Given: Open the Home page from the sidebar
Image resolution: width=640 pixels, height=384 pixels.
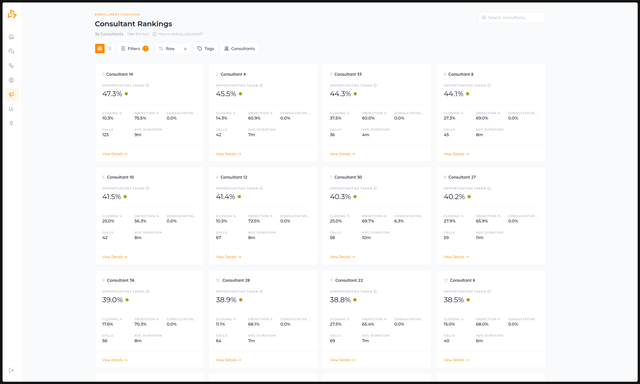Looking at the screenshot, I should 11,37.
